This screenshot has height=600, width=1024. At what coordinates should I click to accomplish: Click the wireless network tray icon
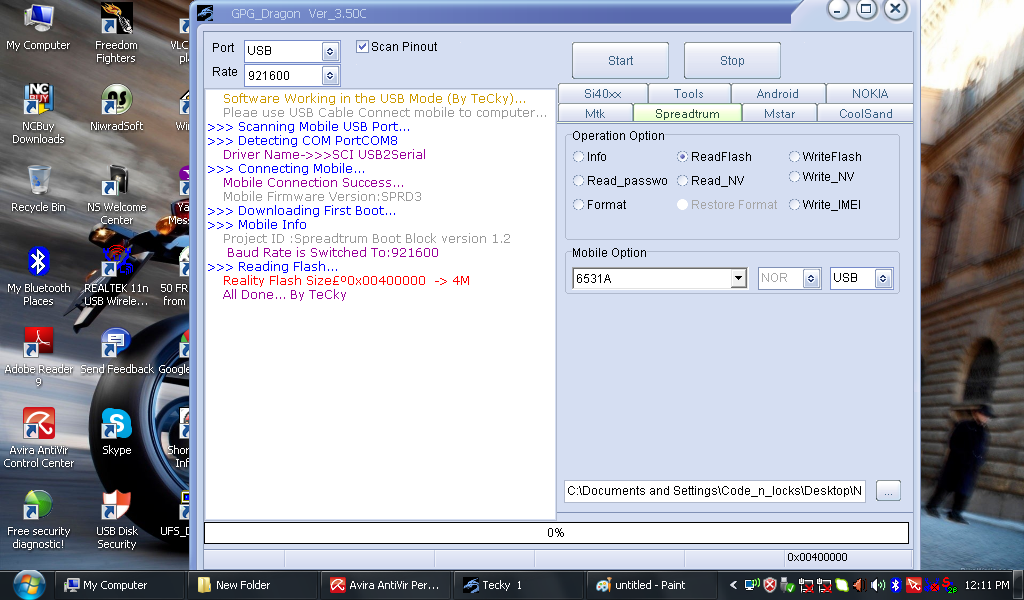752,585
